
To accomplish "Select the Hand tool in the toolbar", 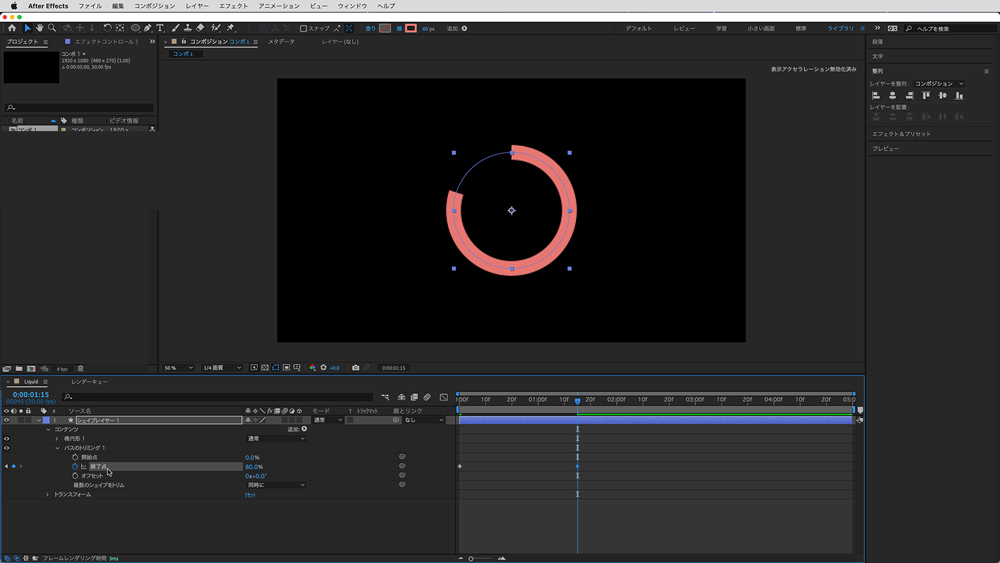I will (x=39, y=28).
